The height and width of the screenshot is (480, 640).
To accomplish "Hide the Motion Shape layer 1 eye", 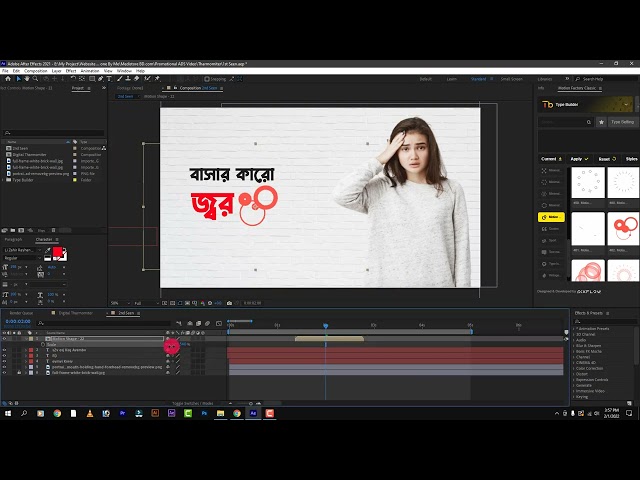I will click(x=4, y=339).
